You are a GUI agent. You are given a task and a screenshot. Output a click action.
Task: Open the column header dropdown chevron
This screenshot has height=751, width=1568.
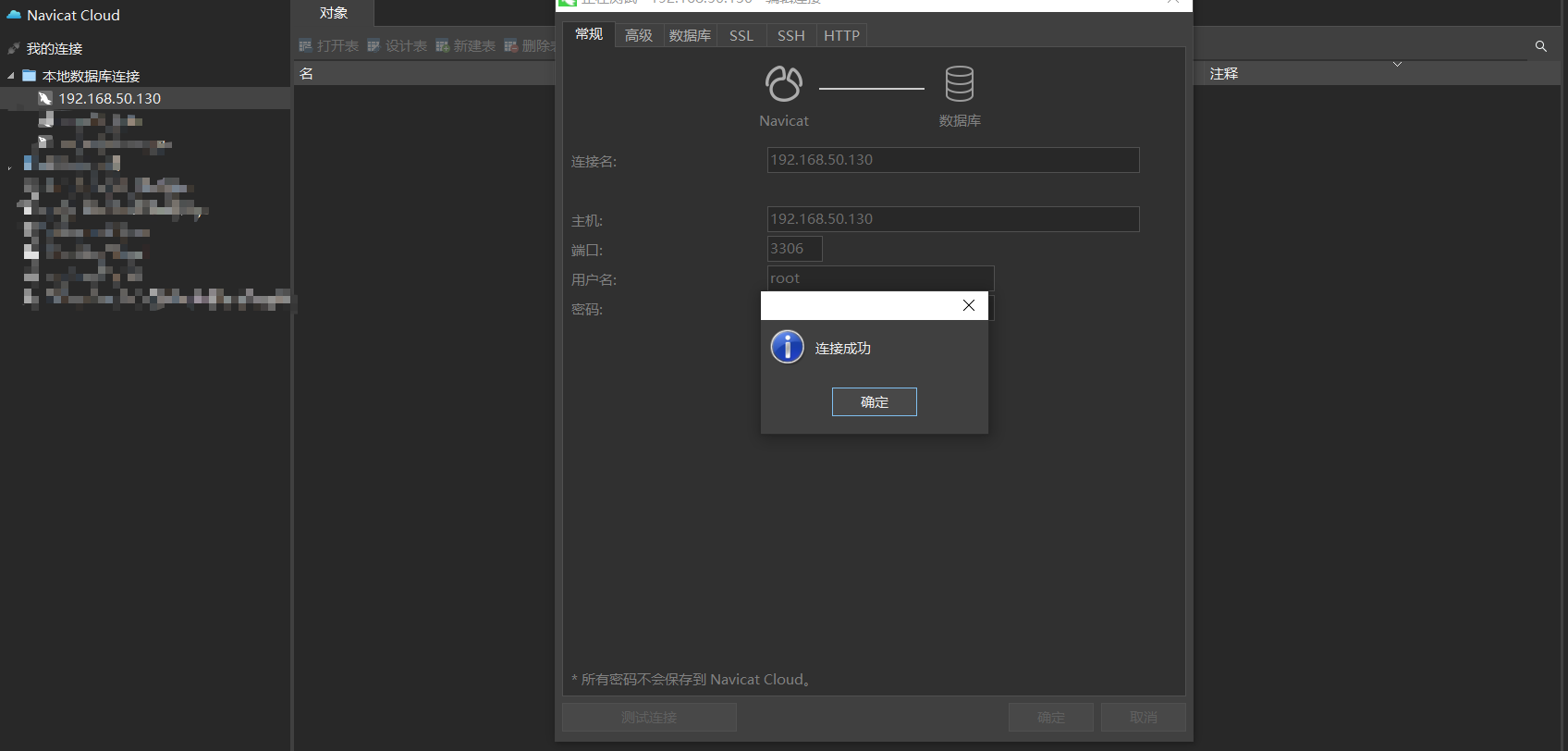click(1397, 64)
